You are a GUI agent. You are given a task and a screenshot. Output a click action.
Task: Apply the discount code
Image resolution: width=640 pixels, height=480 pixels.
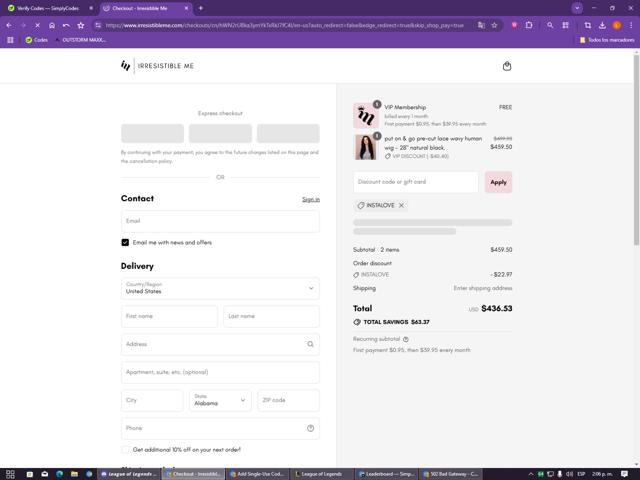tap(498, 182)
